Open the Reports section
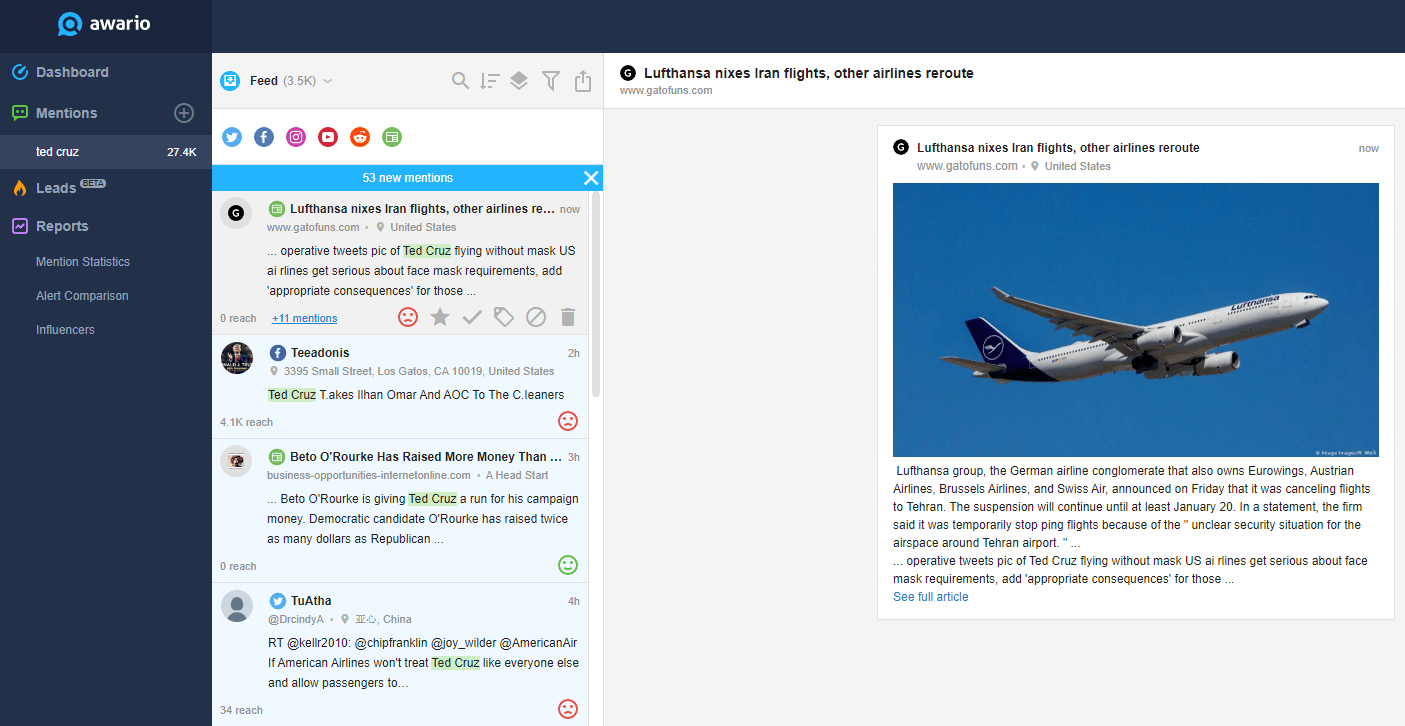 (x=62, y=226)
